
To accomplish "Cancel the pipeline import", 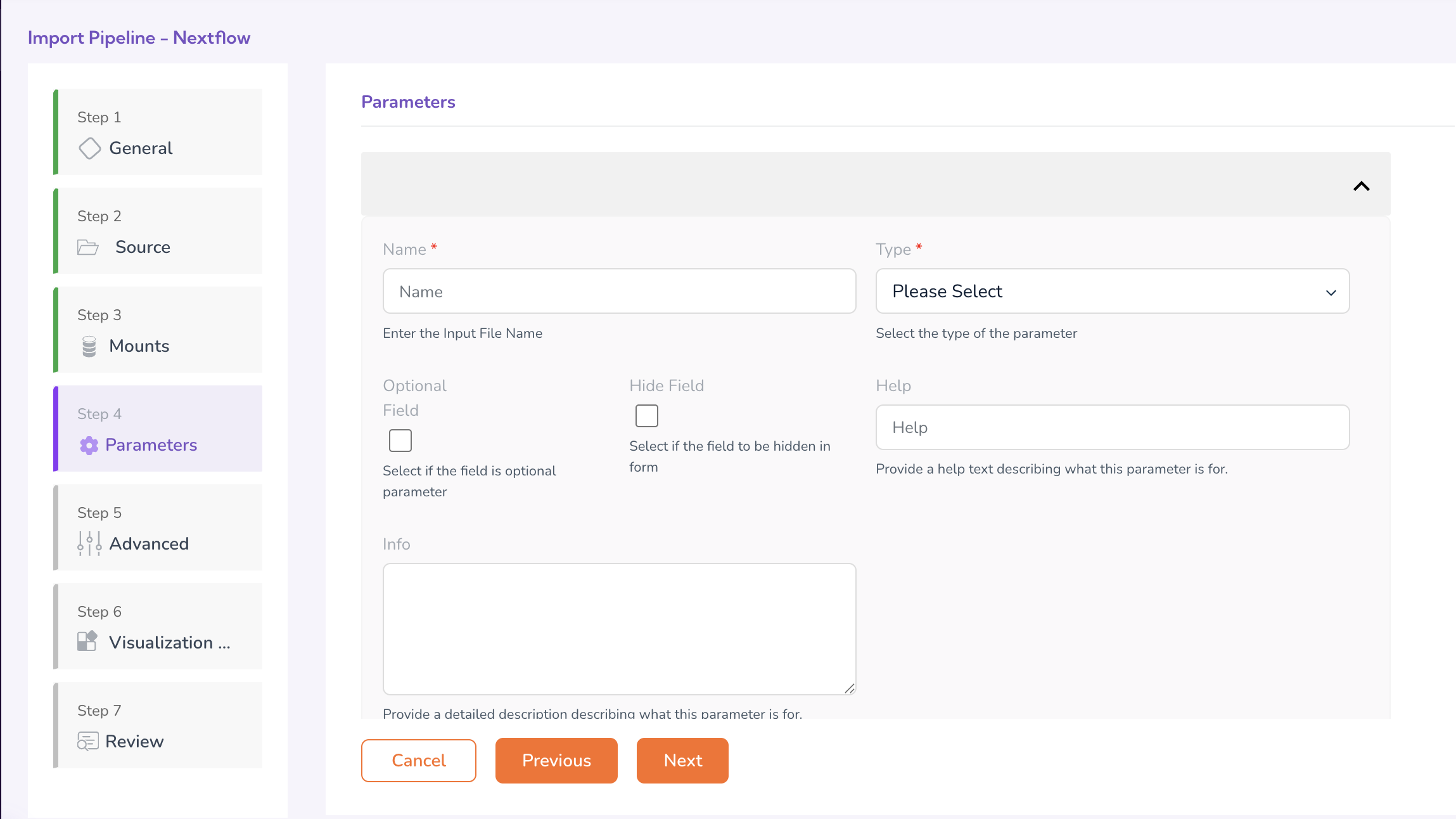I will tap(419, 761).
